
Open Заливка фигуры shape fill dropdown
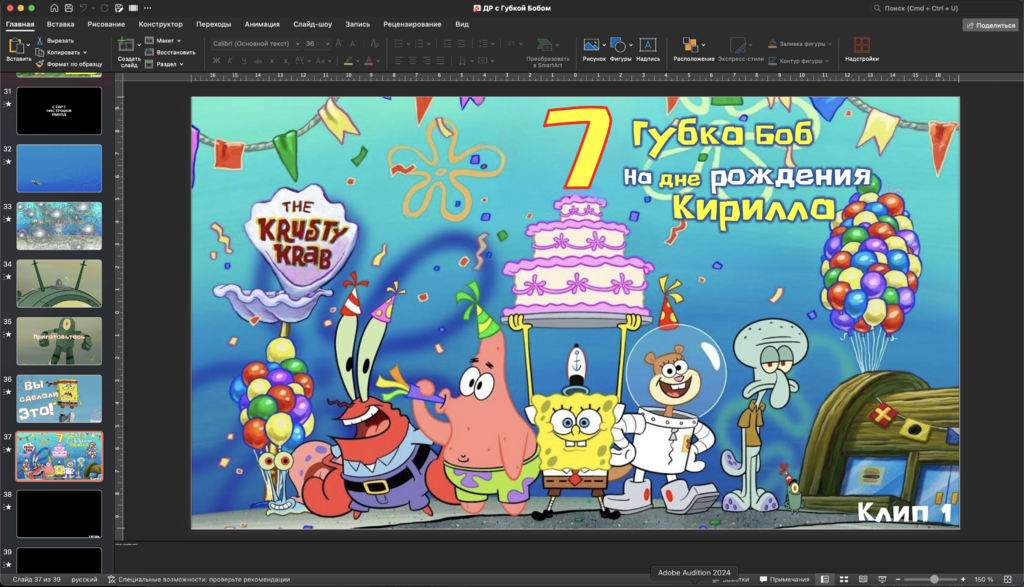click(x=799, y=44)
